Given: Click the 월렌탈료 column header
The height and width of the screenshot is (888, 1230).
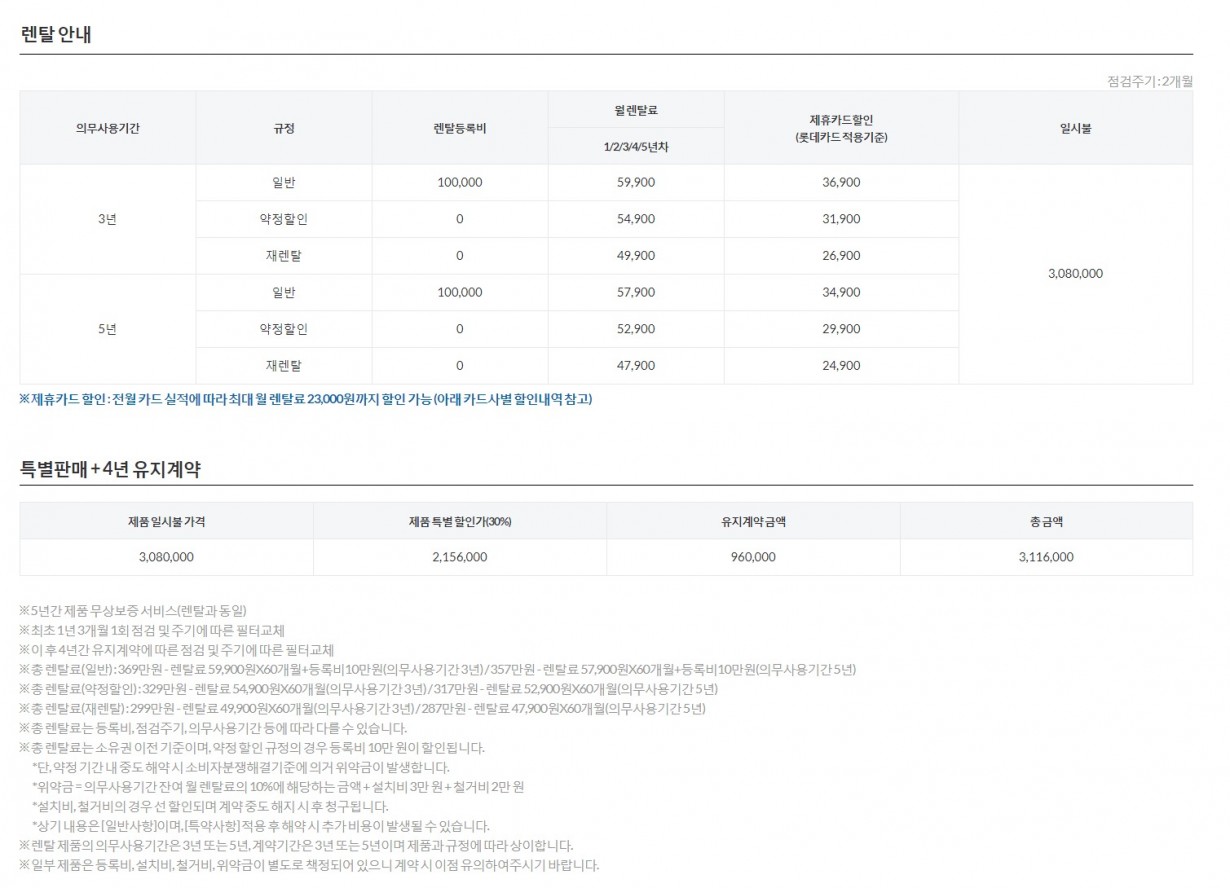Looking at the screenshot, I should 635,109.
